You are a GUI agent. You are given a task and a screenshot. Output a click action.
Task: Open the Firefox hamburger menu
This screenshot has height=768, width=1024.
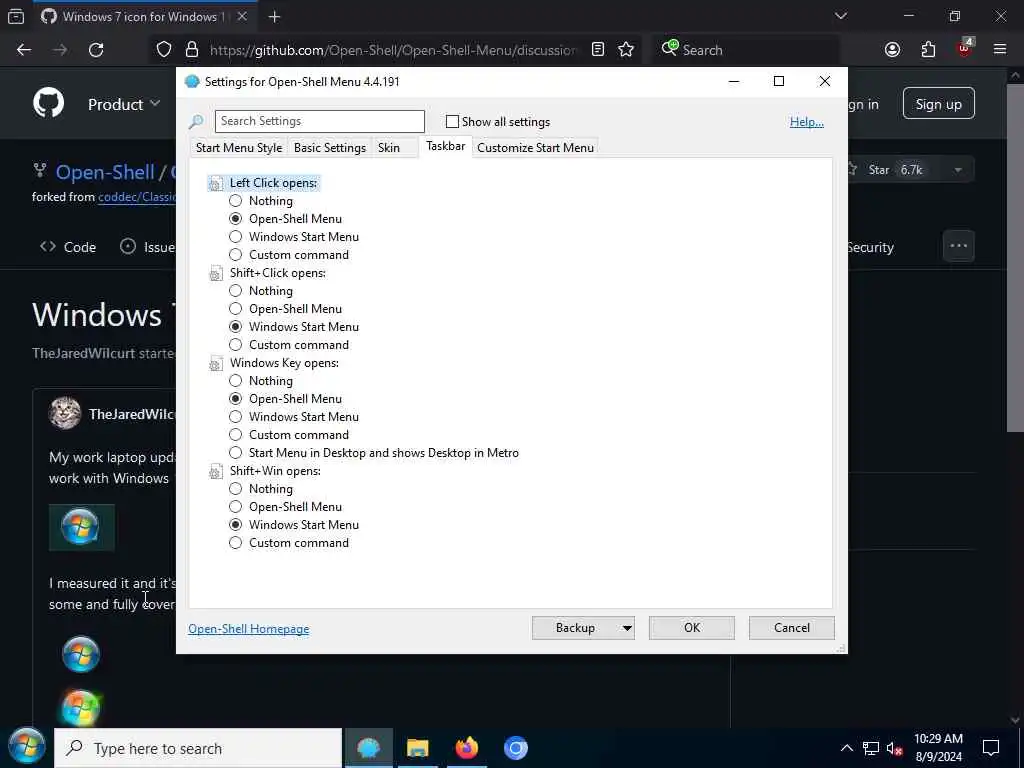pos(1000,50)
